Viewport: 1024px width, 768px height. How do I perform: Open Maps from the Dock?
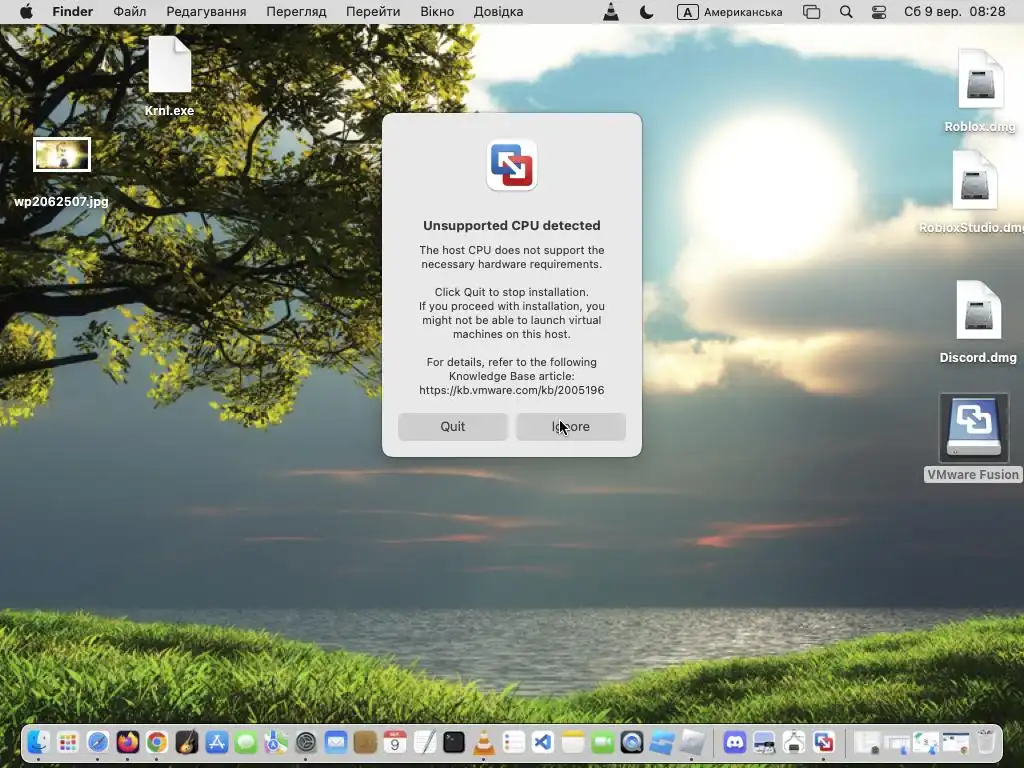pos(276,743)
